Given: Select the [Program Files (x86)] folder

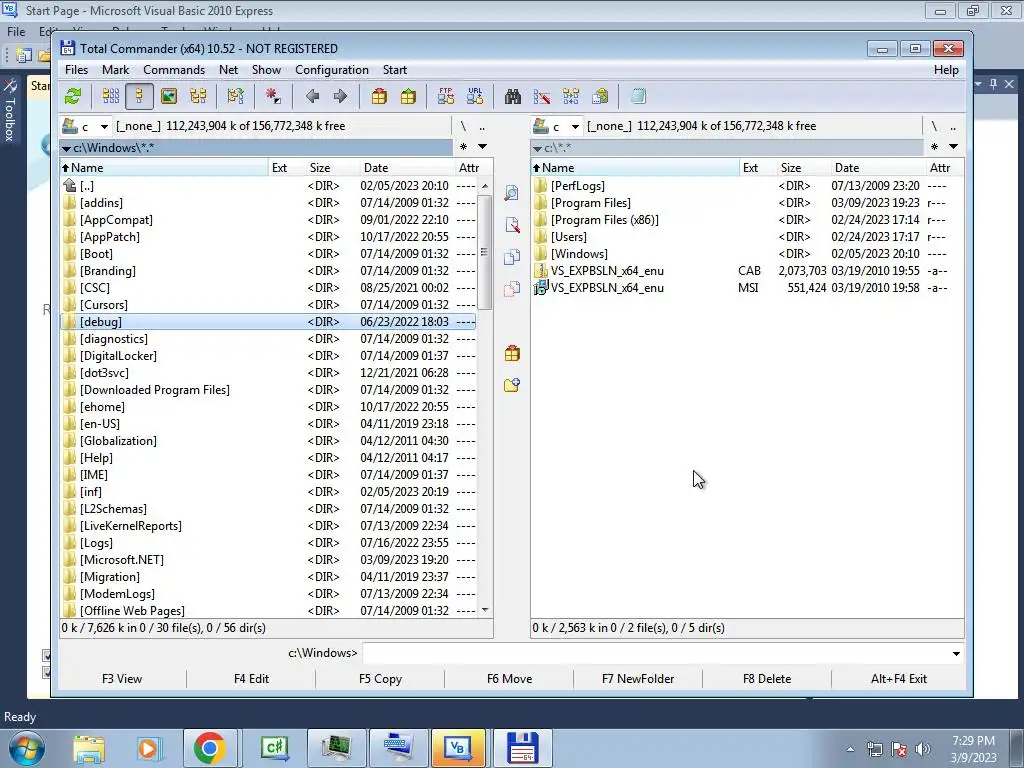Looking at the screenshot, I should [x=747, y=220].
